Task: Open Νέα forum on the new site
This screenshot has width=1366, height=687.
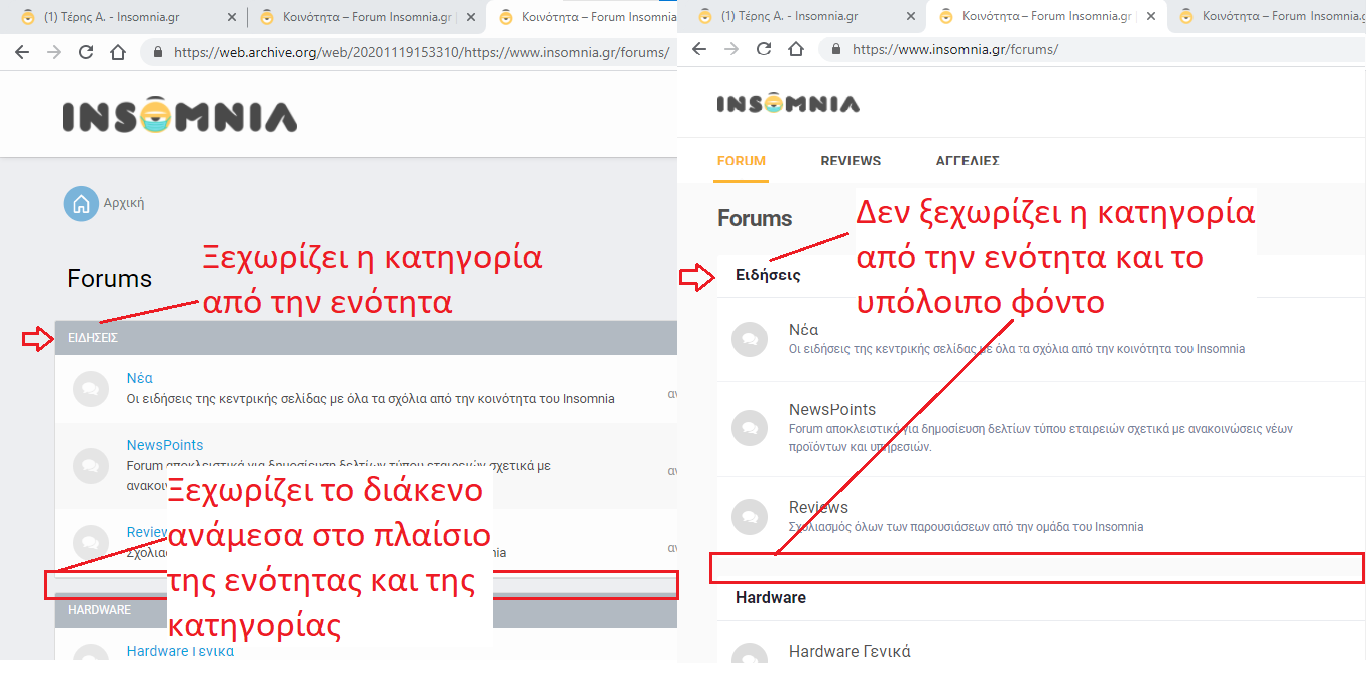Action: 804,330
